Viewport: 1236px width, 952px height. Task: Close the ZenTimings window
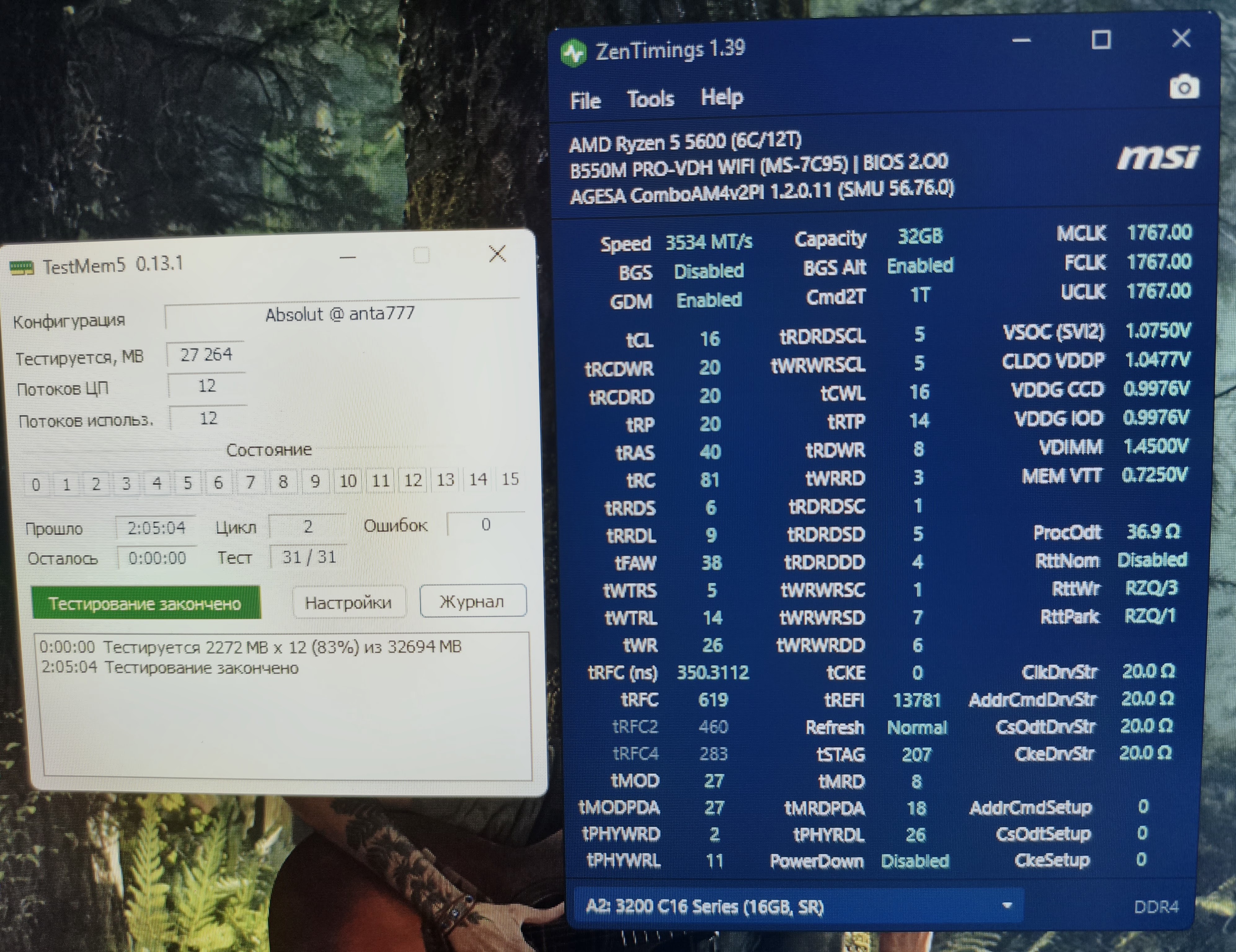coord(1181,38)
